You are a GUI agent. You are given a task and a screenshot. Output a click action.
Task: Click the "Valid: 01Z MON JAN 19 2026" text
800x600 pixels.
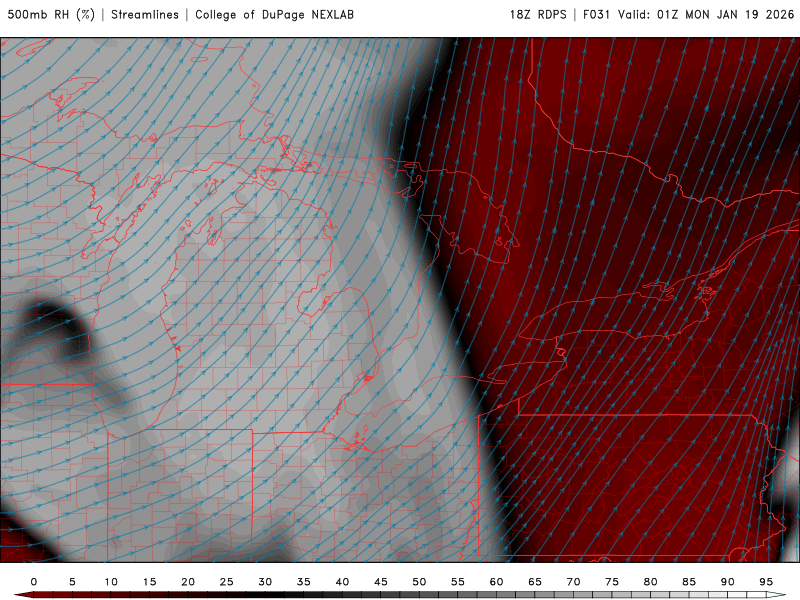point(706,15)
